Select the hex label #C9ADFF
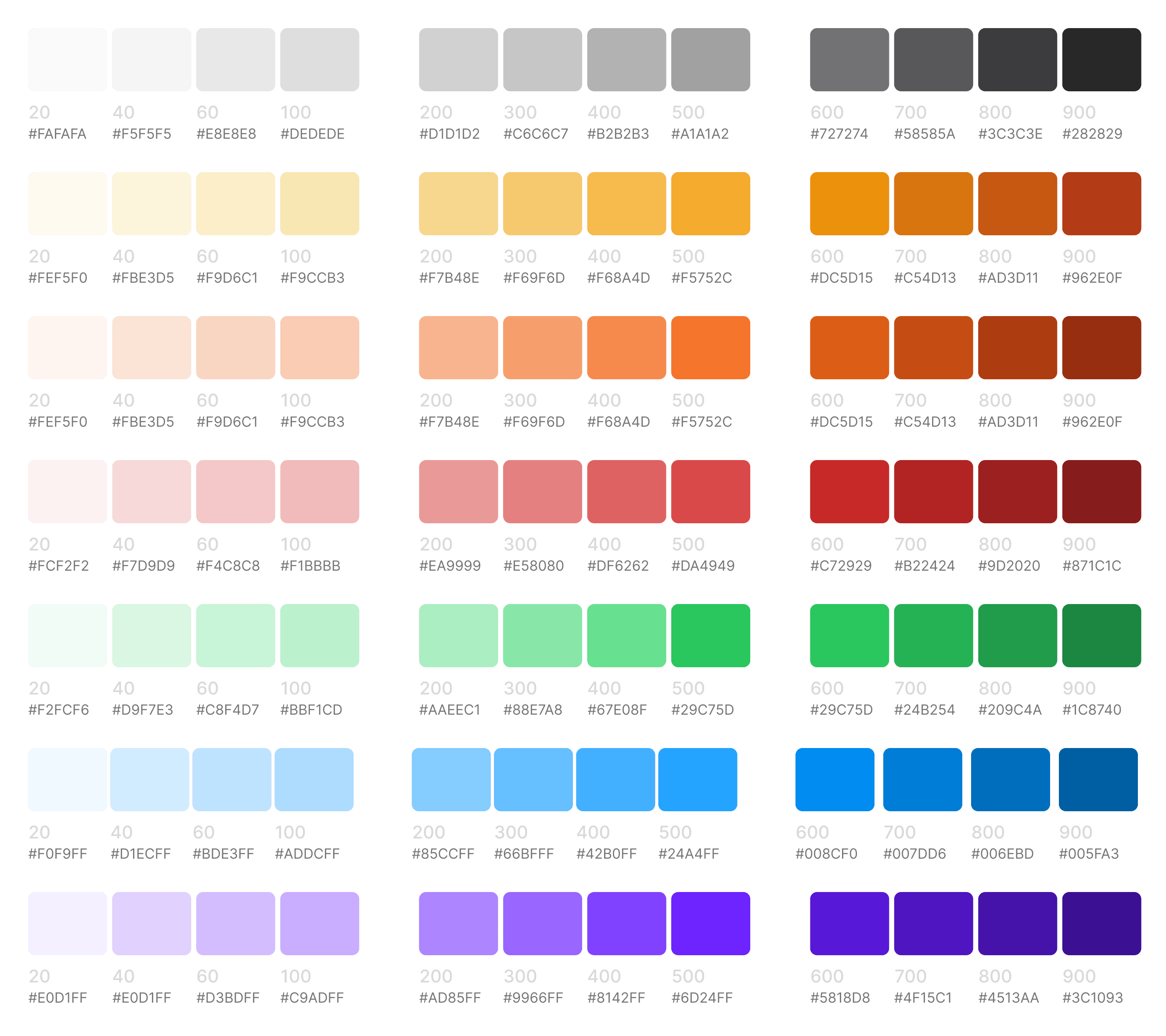This screenshot has height=1036, width=1166. [312, 998]
